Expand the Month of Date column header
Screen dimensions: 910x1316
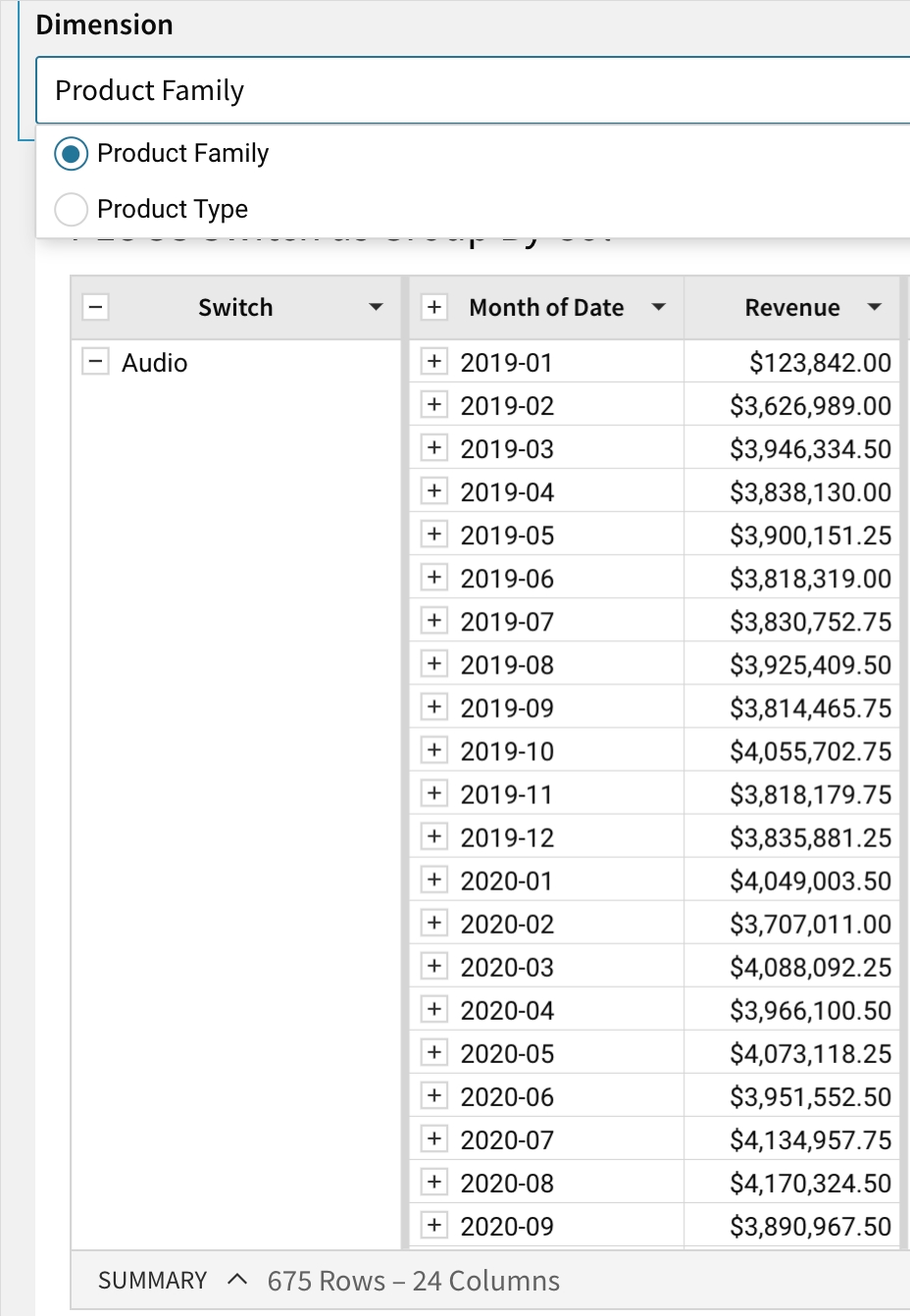point(433,307)
